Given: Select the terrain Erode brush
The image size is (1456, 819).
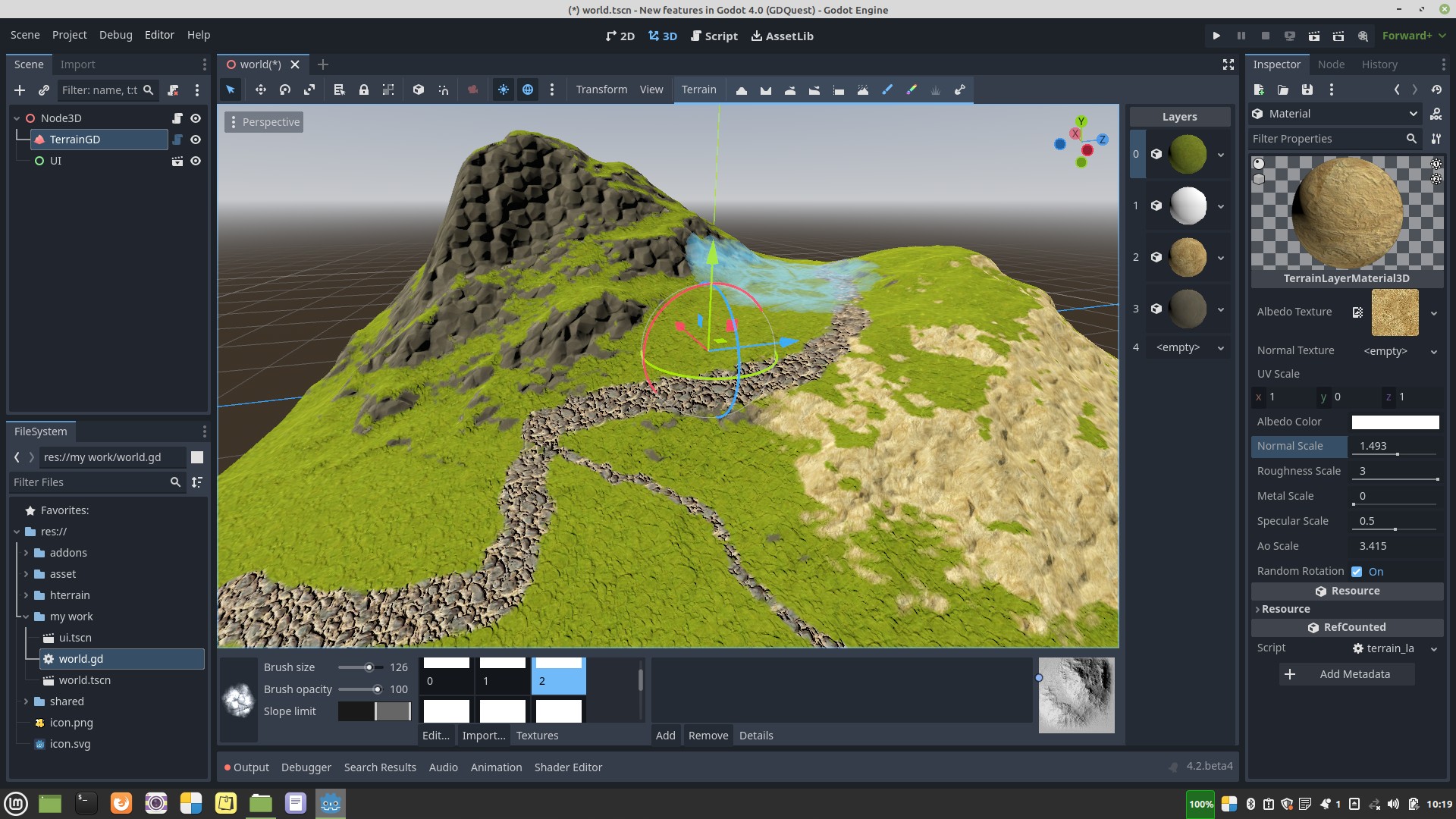Looking at the screenshot, I should (862, 90).
